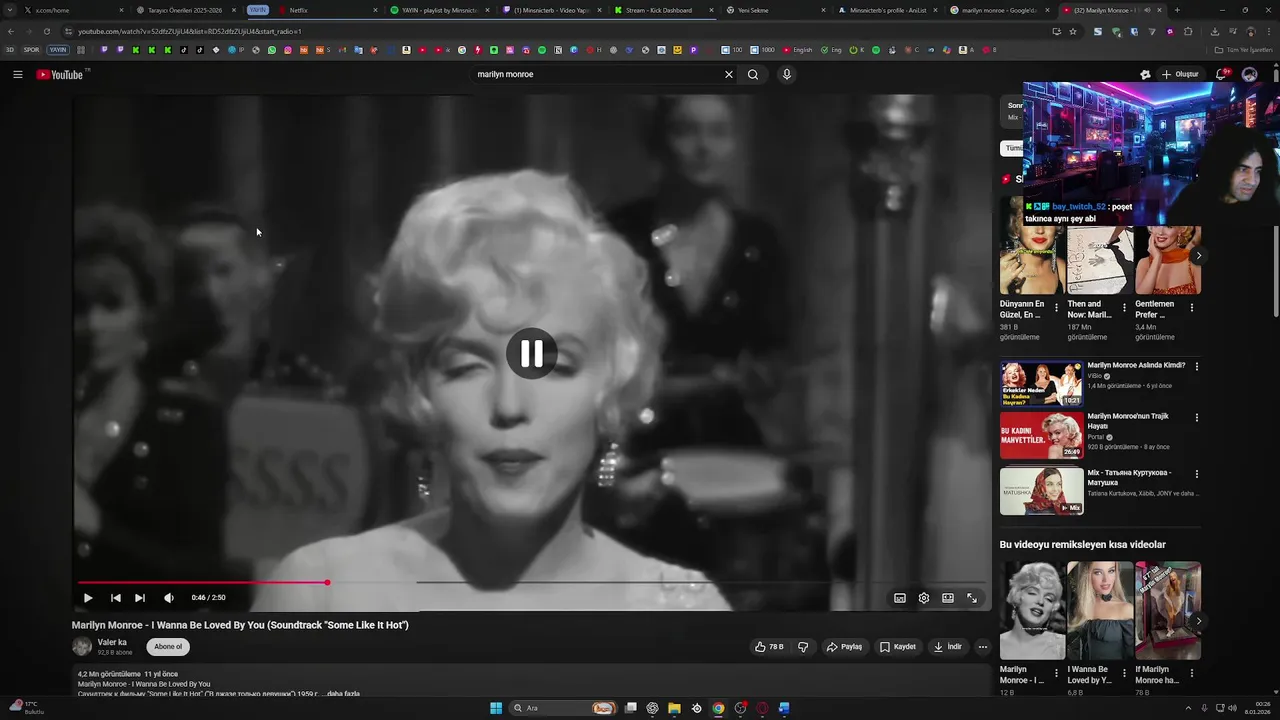Switch to Tarayıcı Önerileri 2025-2026 tab
This screenshot has height=720, width=1280.
coord(185,10)
